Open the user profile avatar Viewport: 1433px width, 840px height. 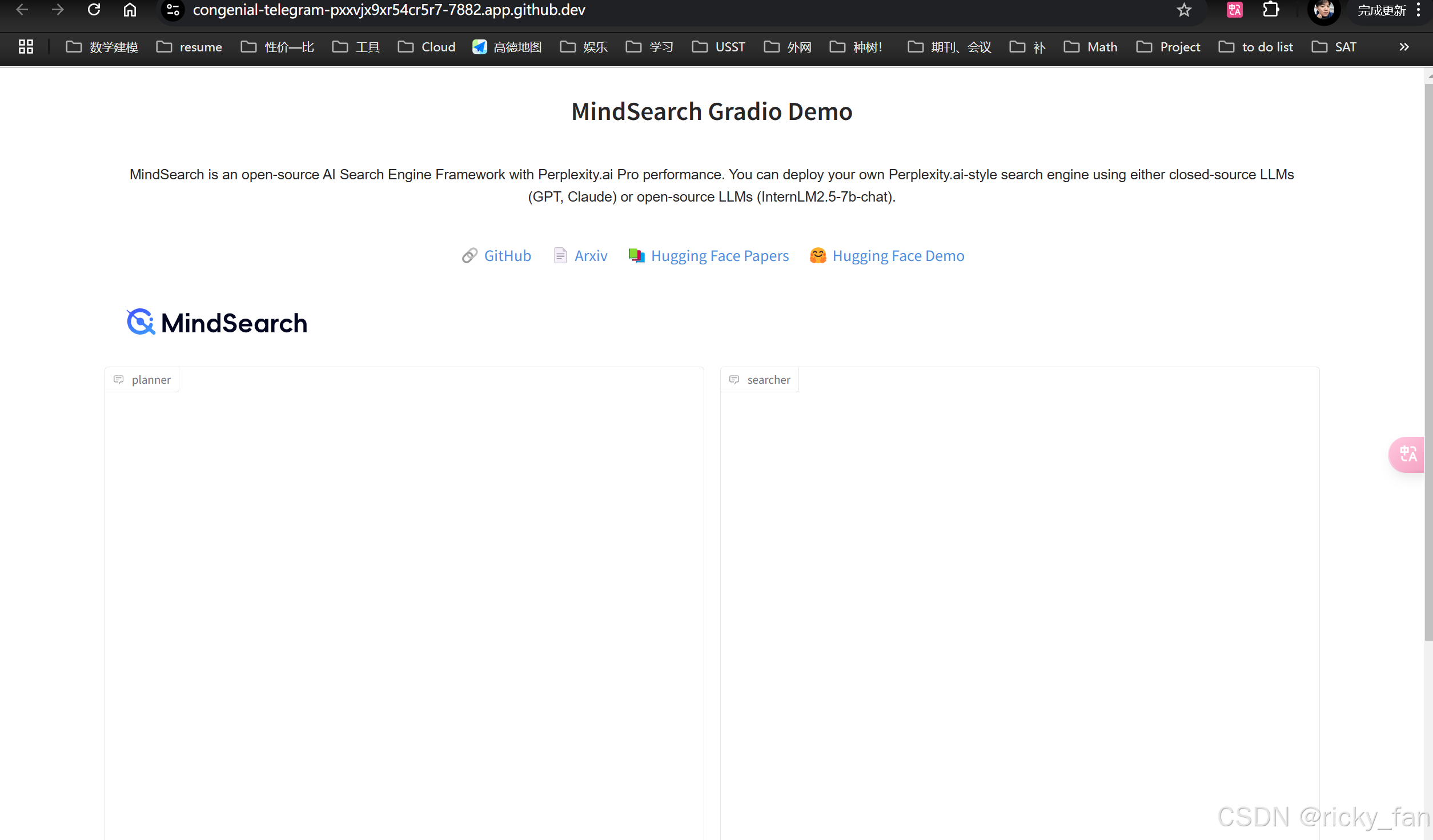point(1323,10)
